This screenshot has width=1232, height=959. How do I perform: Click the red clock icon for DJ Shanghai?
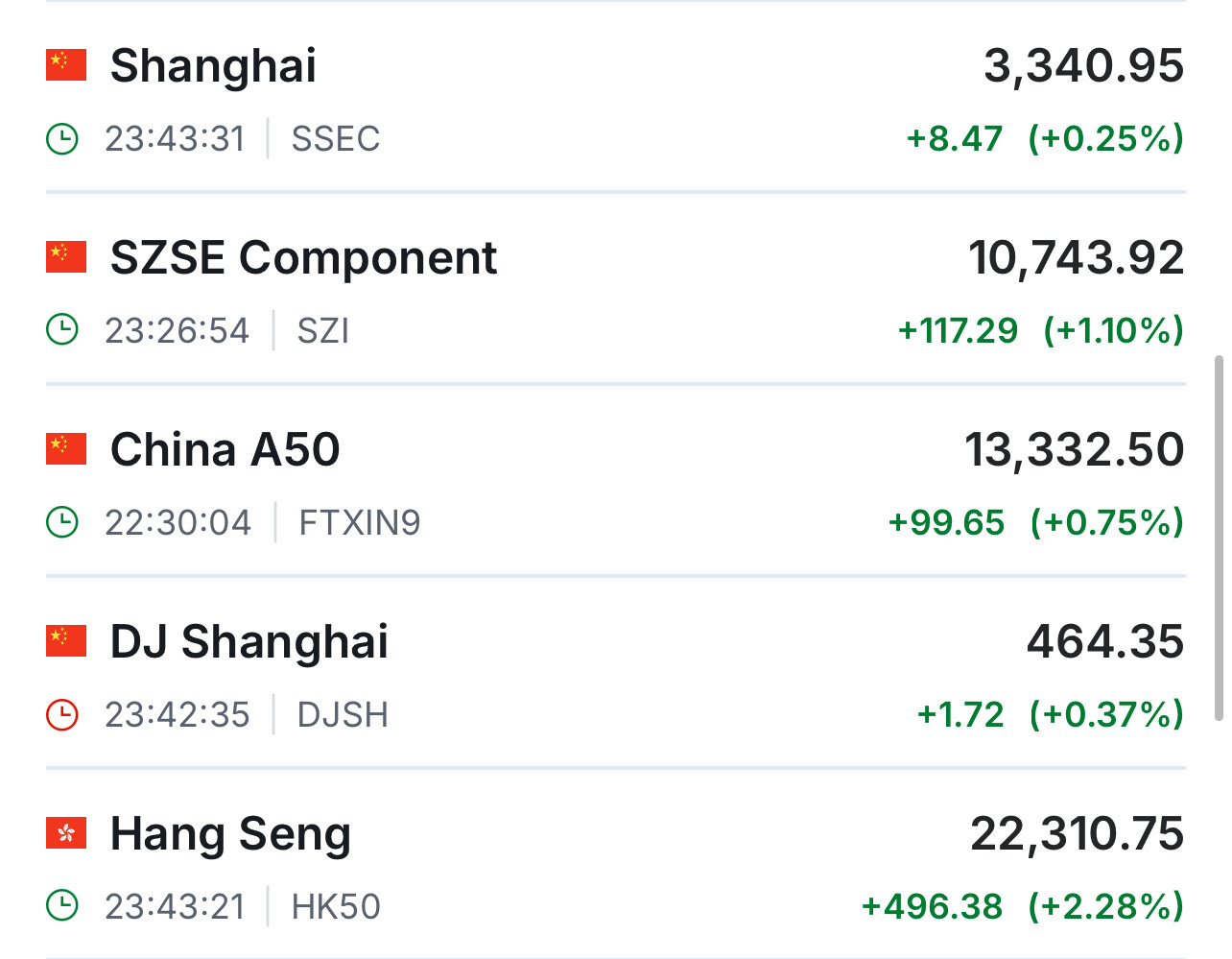62,714
